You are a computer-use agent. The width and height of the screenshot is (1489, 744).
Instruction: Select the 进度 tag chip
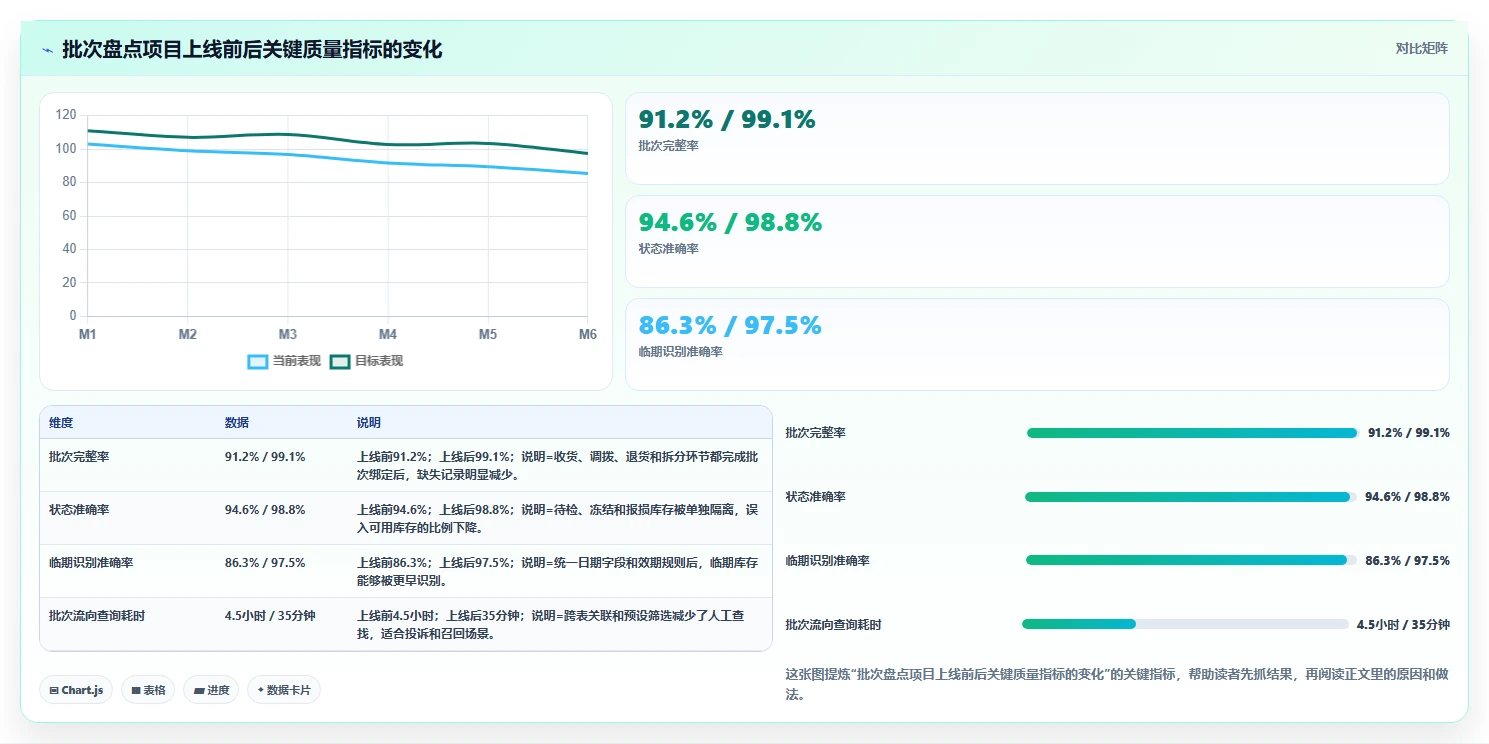(211, 690)
